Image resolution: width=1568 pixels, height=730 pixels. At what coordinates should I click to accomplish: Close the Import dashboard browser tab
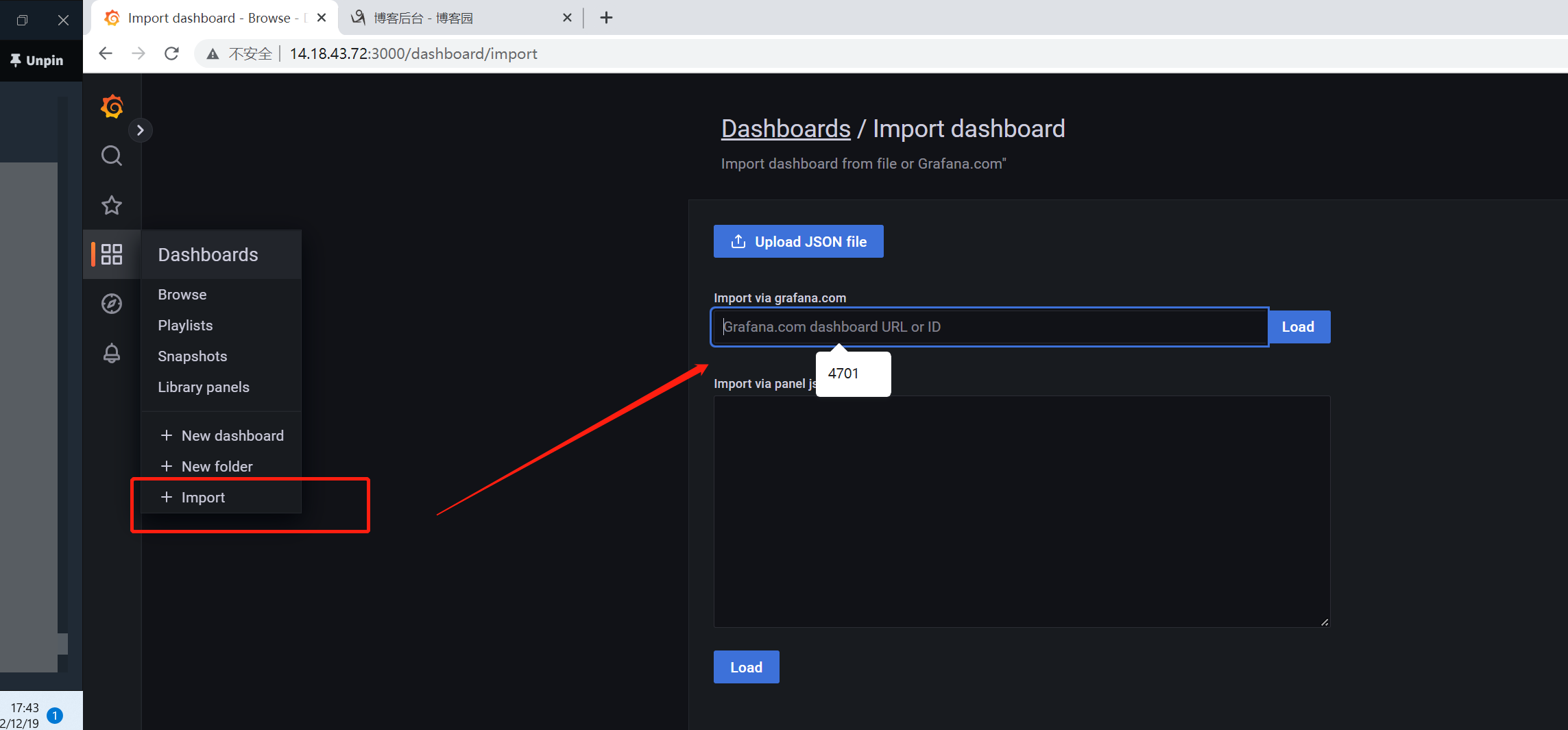click(321, 18)
